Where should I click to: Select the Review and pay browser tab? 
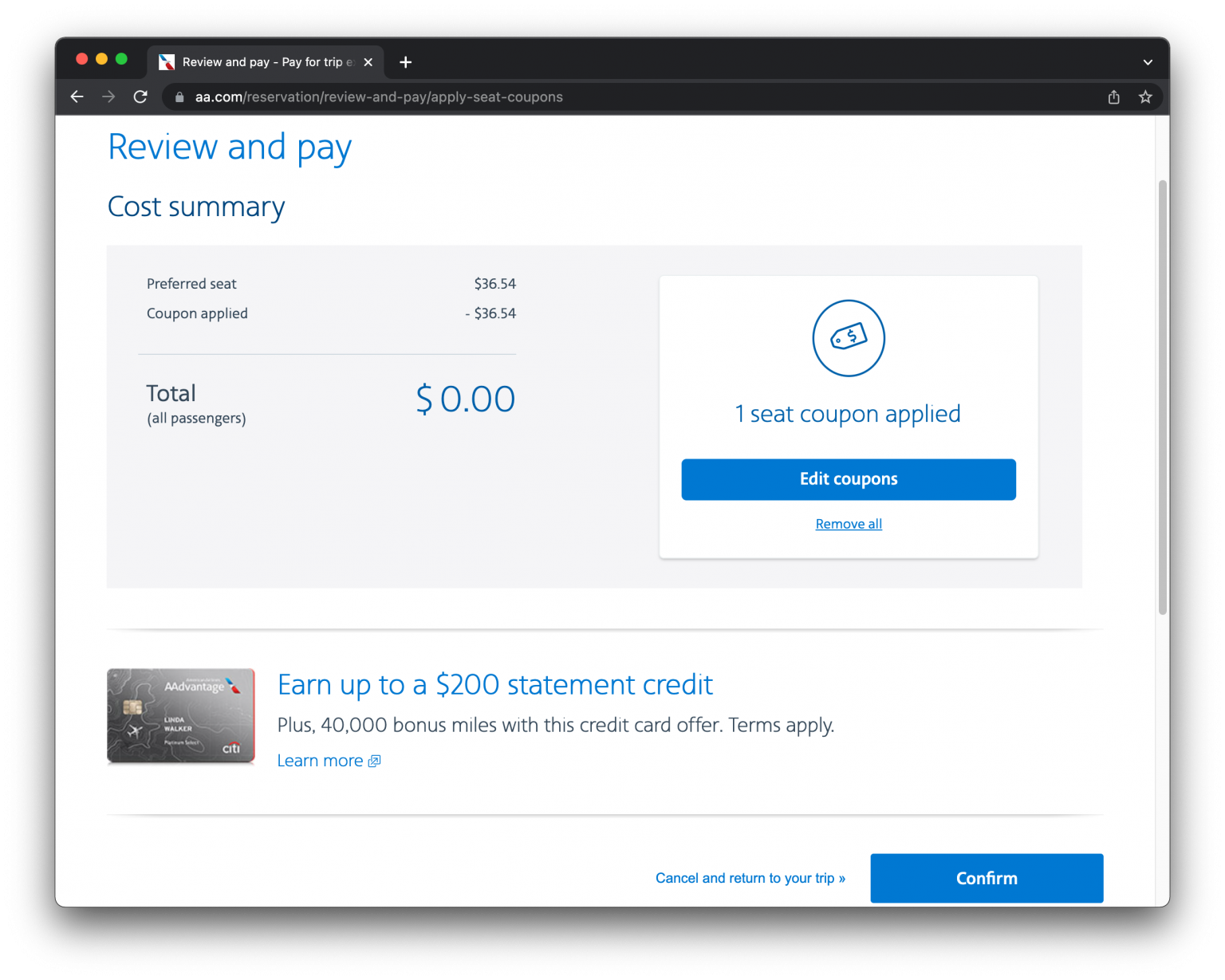[x=263, y=61]
